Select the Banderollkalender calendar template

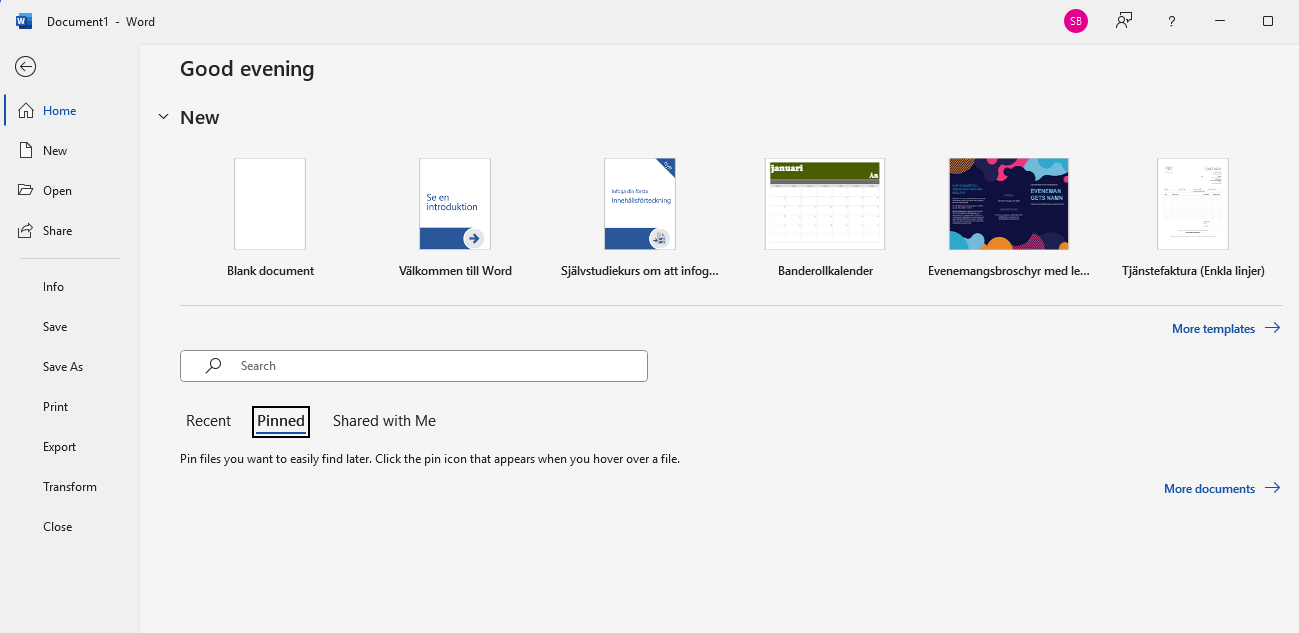point(825,204)
